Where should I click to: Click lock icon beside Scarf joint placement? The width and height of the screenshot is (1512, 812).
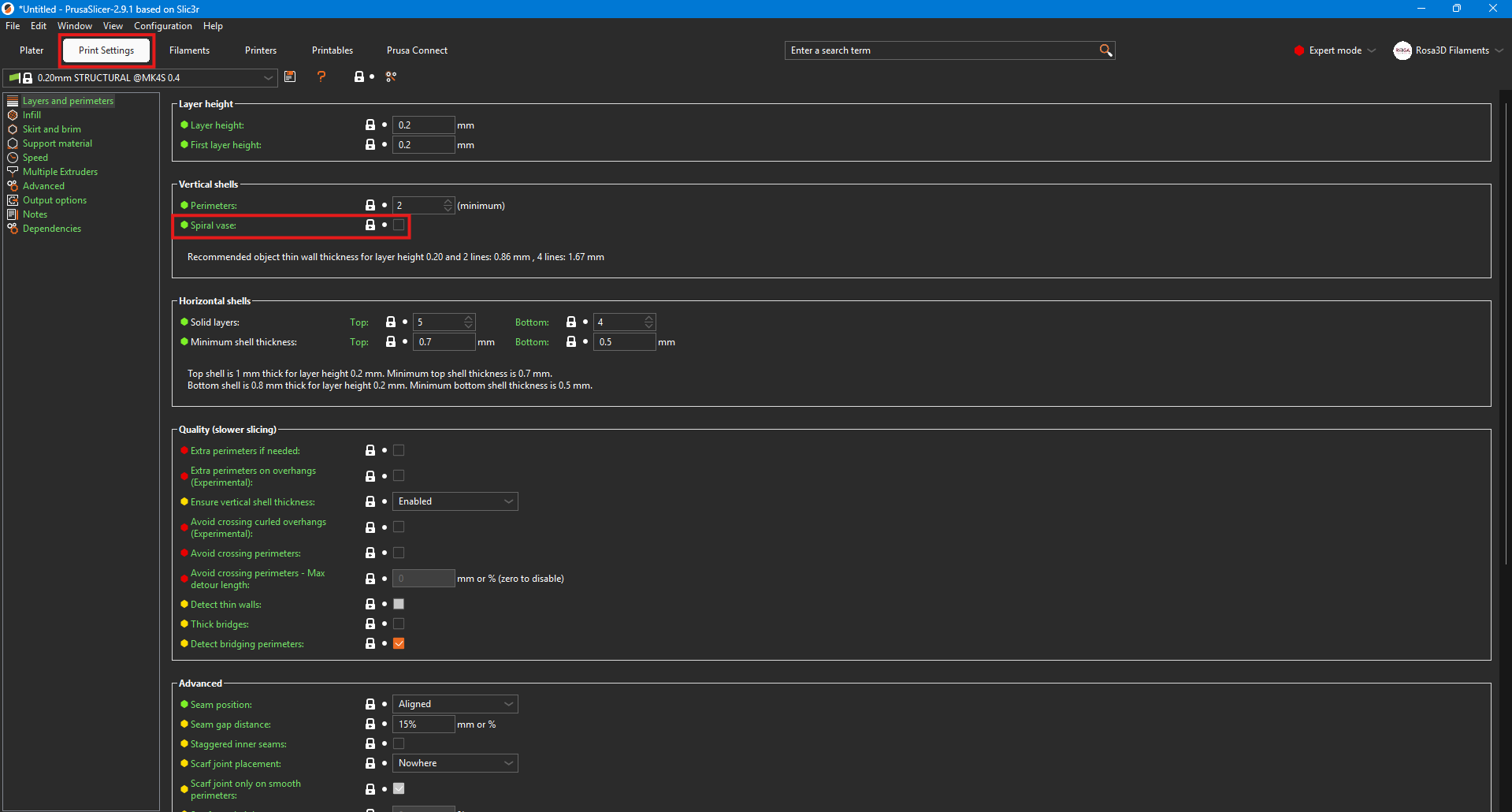[x=370, y=763]
